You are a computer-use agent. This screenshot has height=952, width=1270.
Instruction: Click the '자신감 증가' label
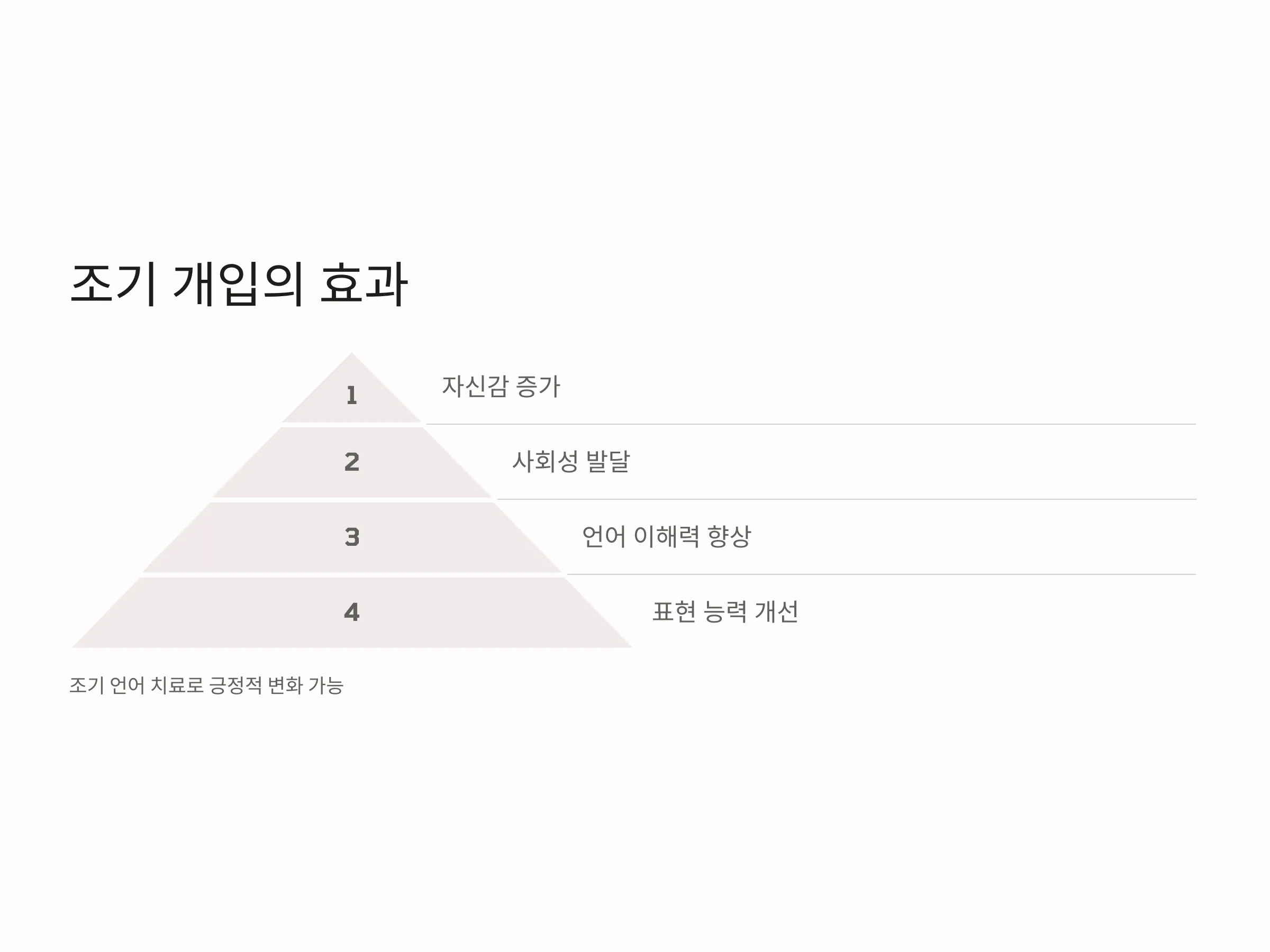(x=501, y=386)
